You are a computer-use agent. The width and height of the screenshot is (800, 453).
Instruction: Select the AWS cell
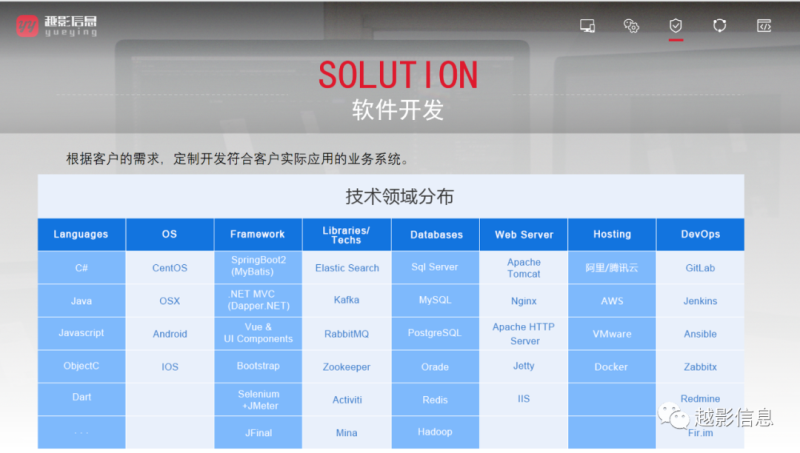(612, 300)
